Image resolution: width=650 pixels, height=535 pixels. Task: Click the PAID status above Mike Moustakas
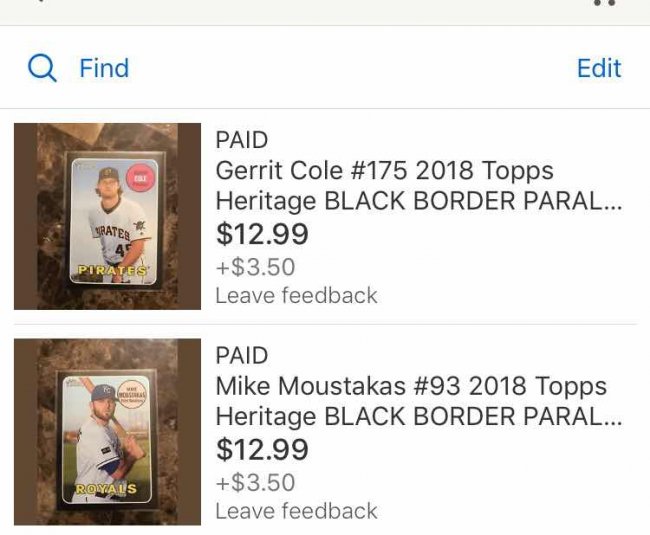(x=242, y=356)
